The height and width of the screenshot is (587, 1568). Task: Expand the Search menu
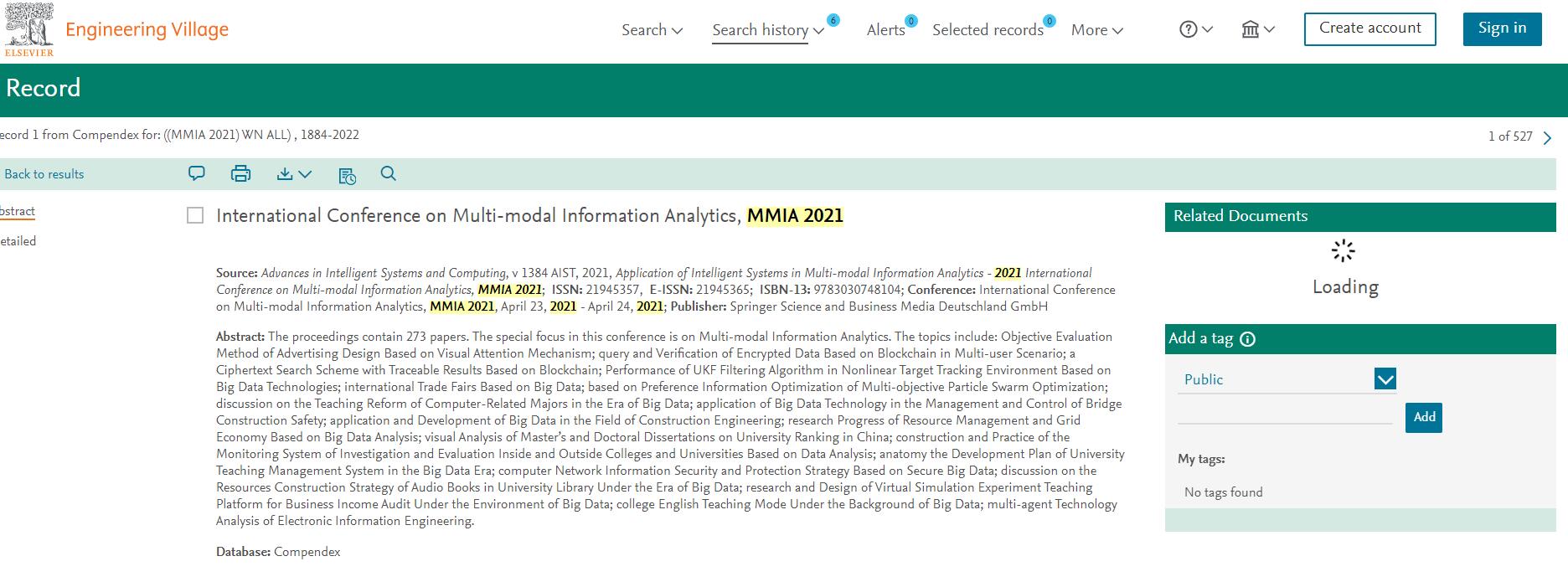(x=652, y=30)
